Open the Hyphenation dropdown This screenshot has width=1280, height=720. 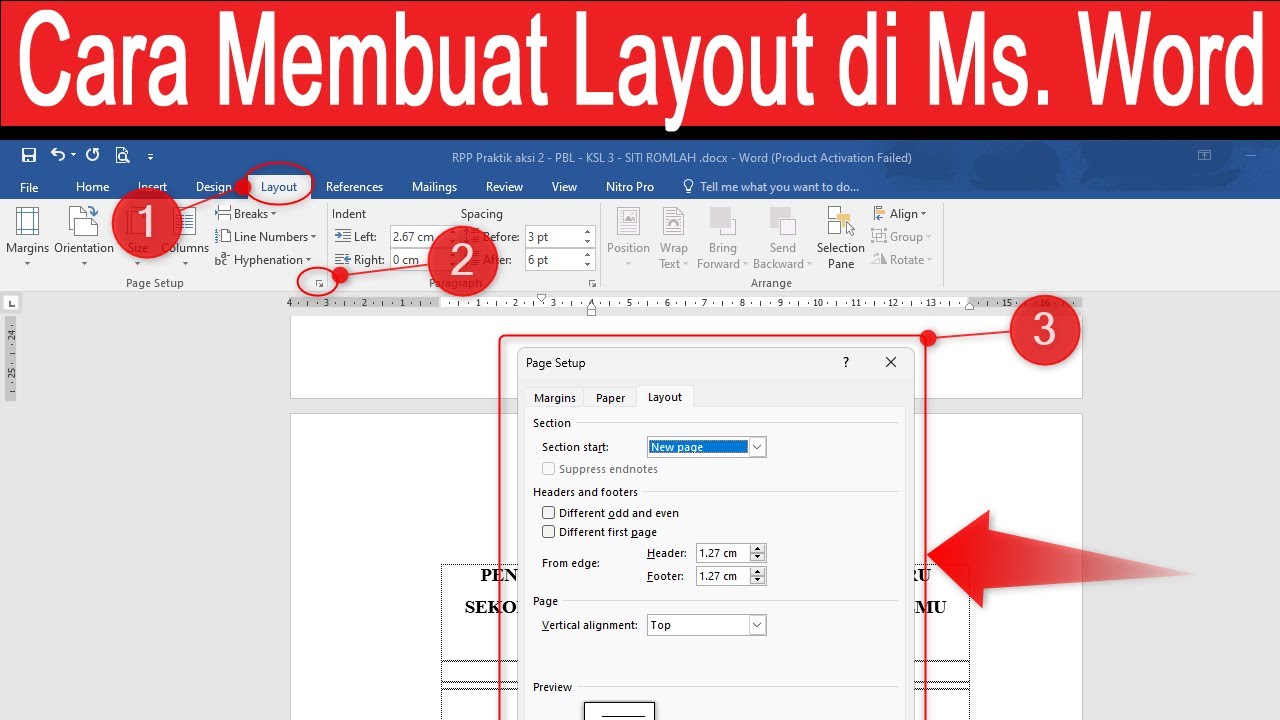264,260
